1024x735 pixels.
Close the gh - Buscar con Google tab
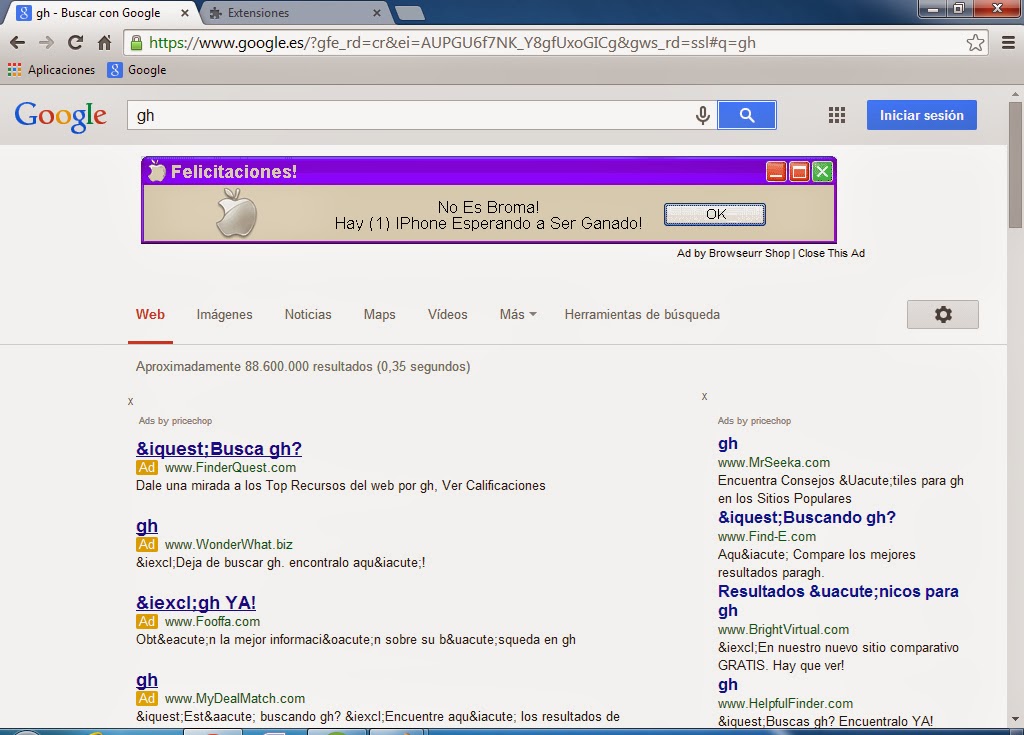(185, 13)
